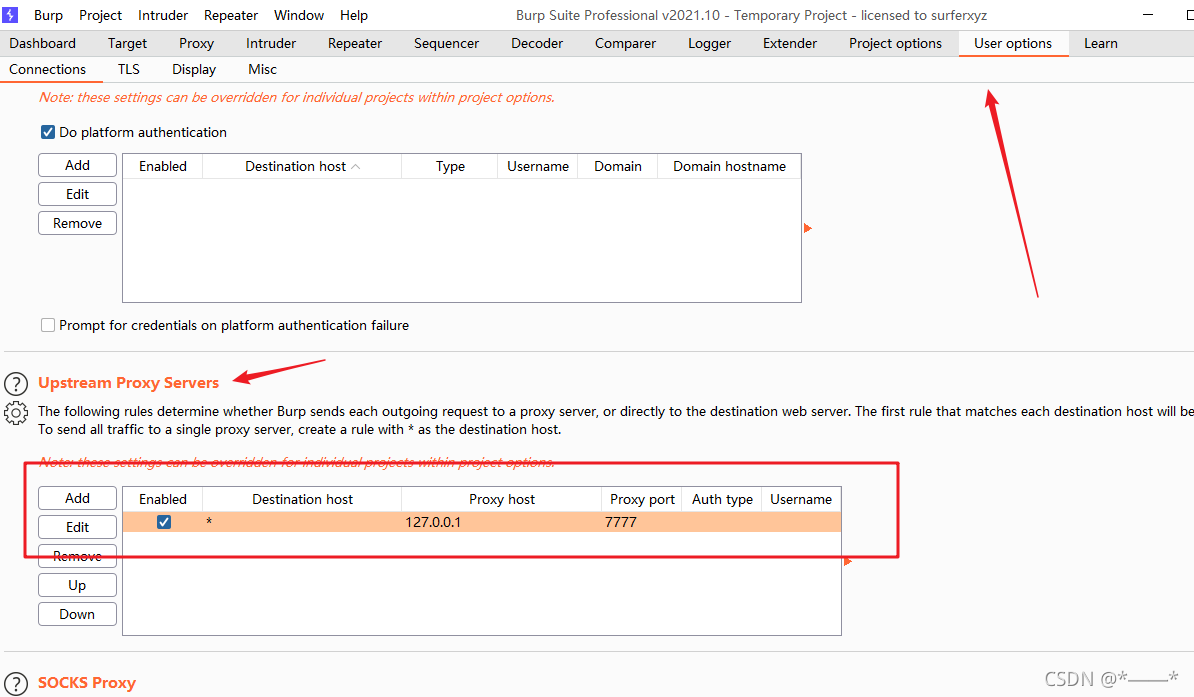Open help for Upstream Proxy Servers
This screenshot has height=697, width=1194.
tap(16, 384)
